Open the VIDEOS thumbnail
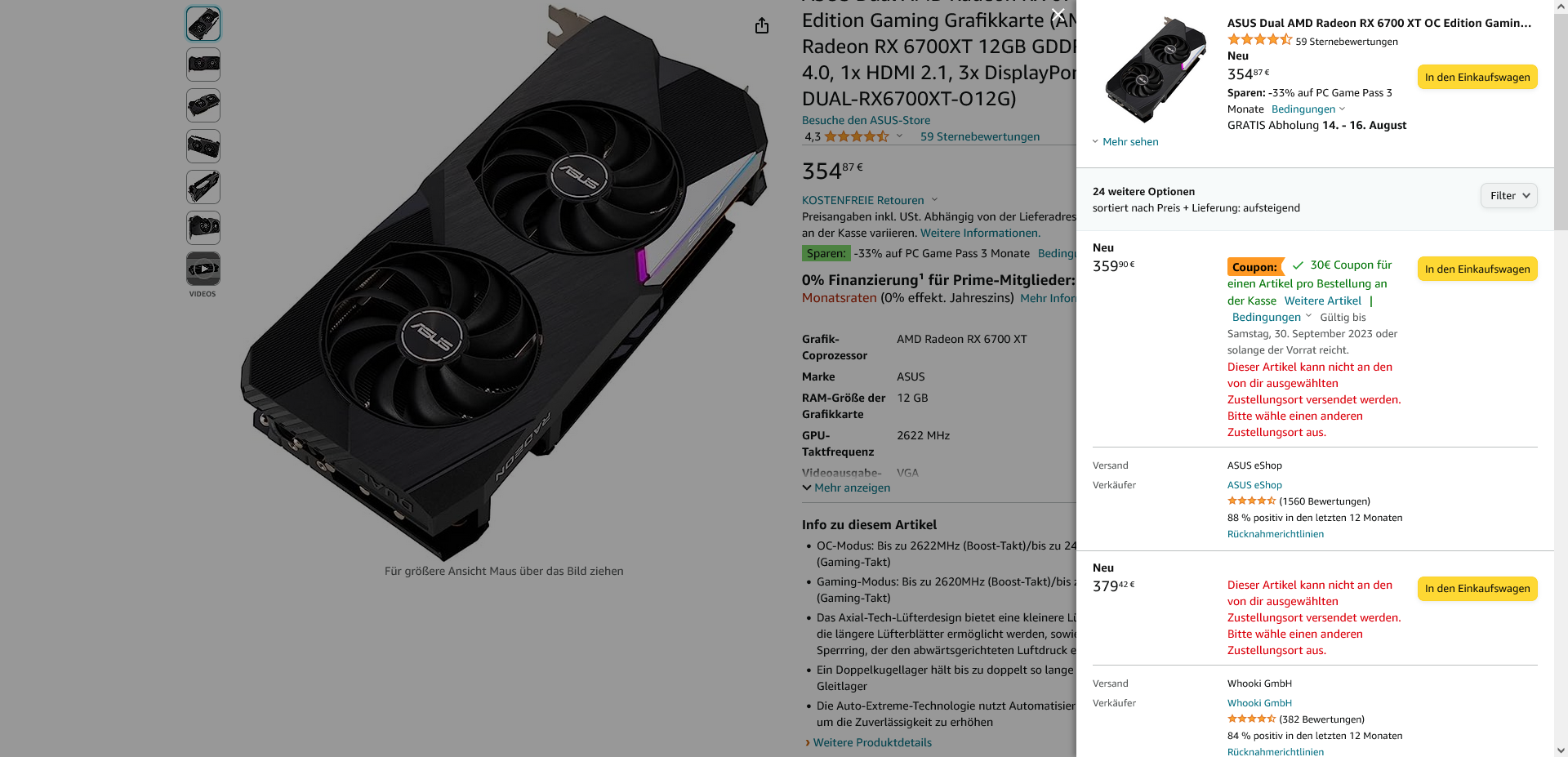 tap(203, 269)
